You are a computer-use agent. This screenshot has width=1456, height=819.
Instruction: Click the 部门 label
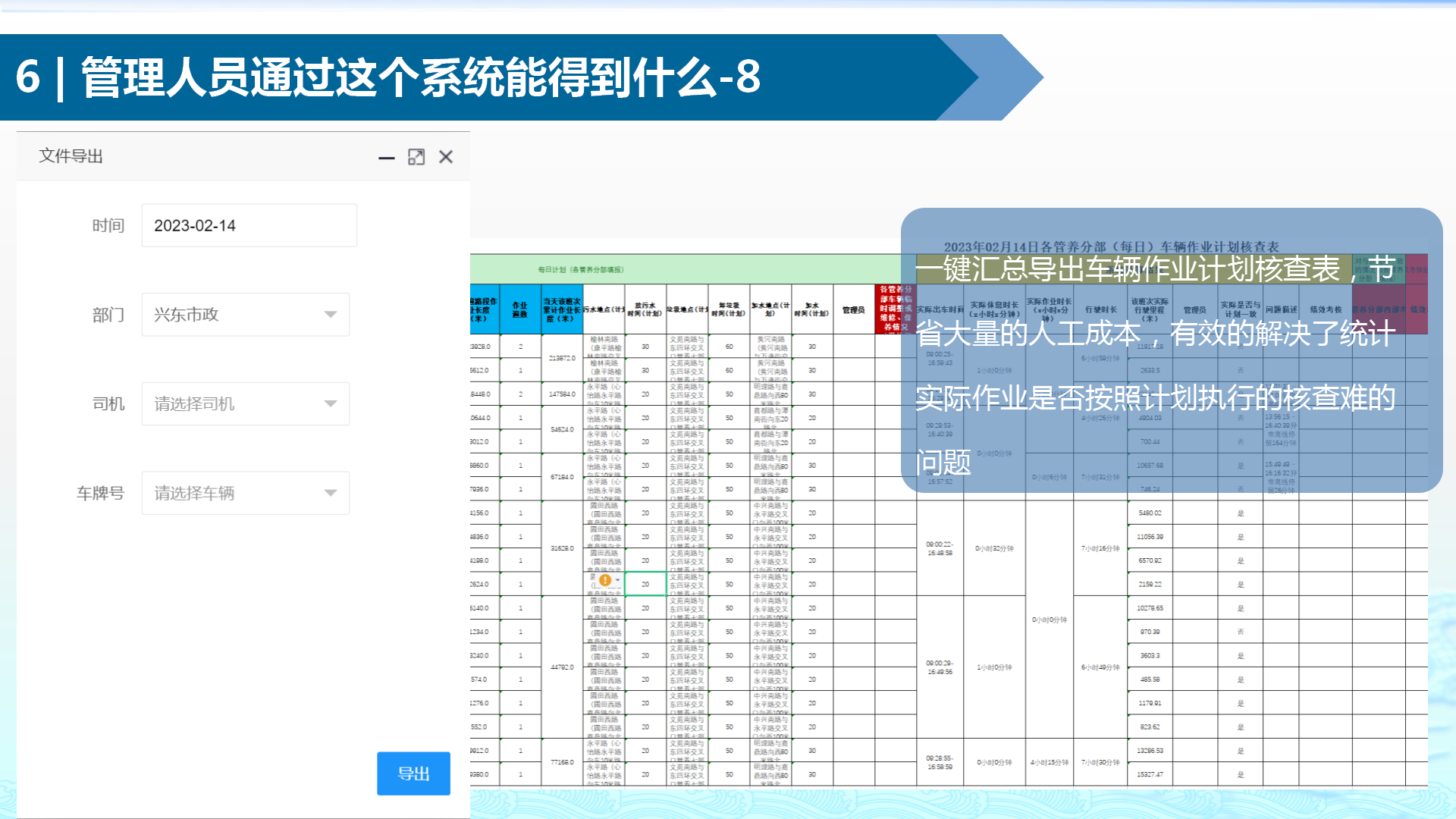pos(108,315)
